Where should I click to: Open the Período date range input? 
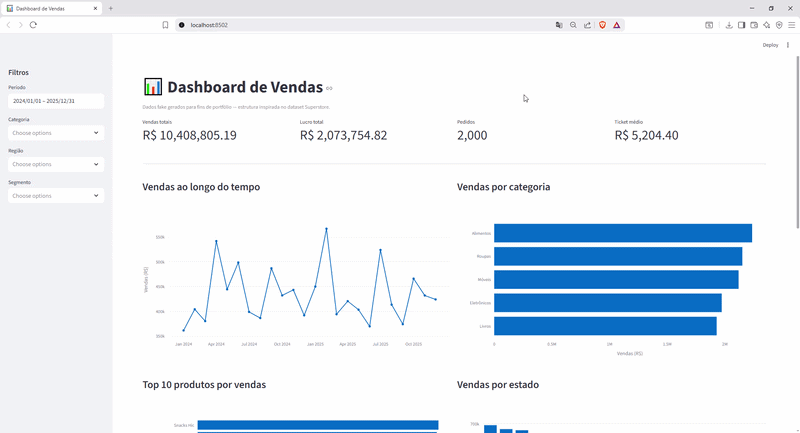(x=56, y=101)
